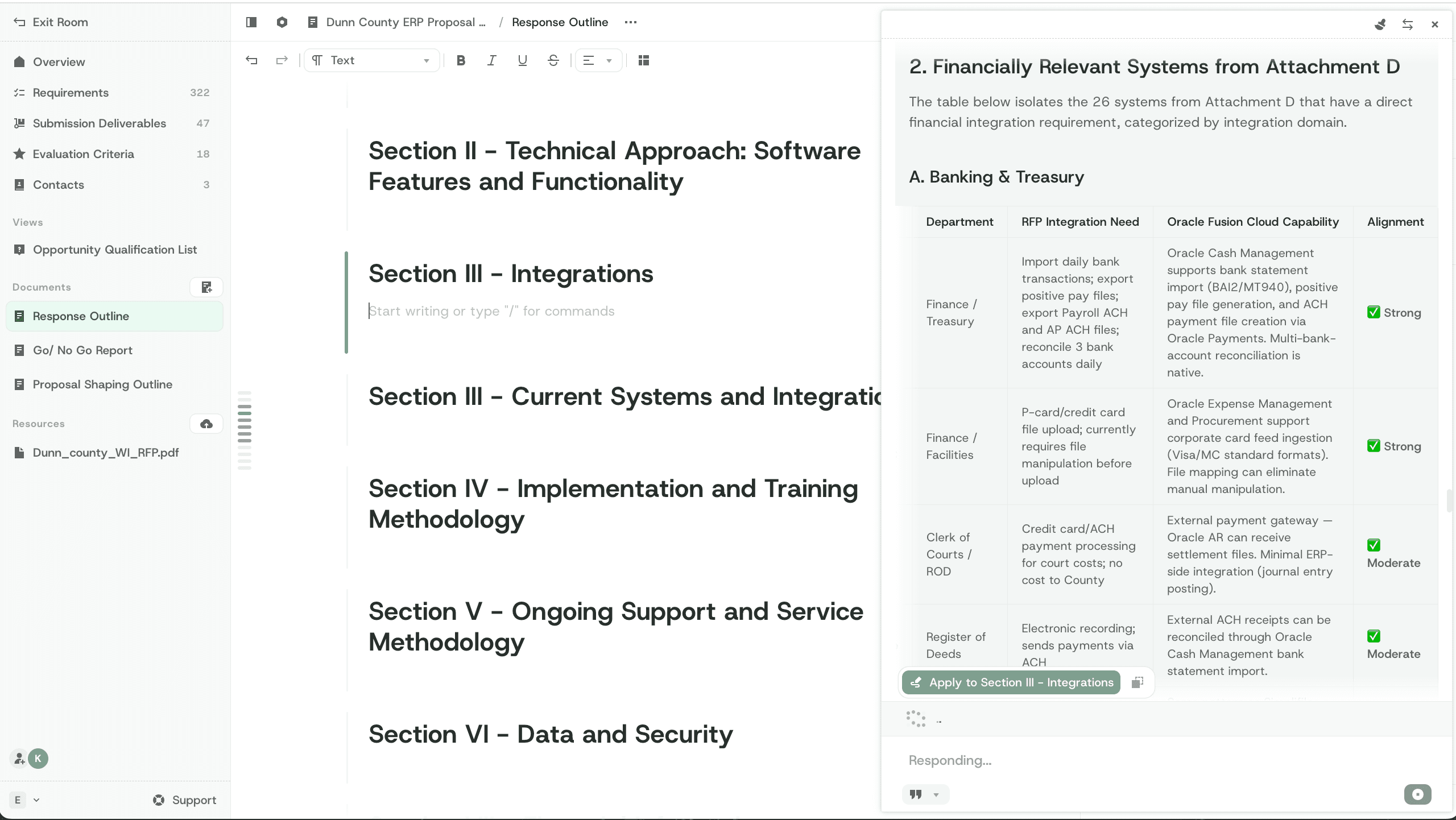Open the Dunn_county_WI_RFP.pdf resource
1456x820 pixels.
click(105, 453)
